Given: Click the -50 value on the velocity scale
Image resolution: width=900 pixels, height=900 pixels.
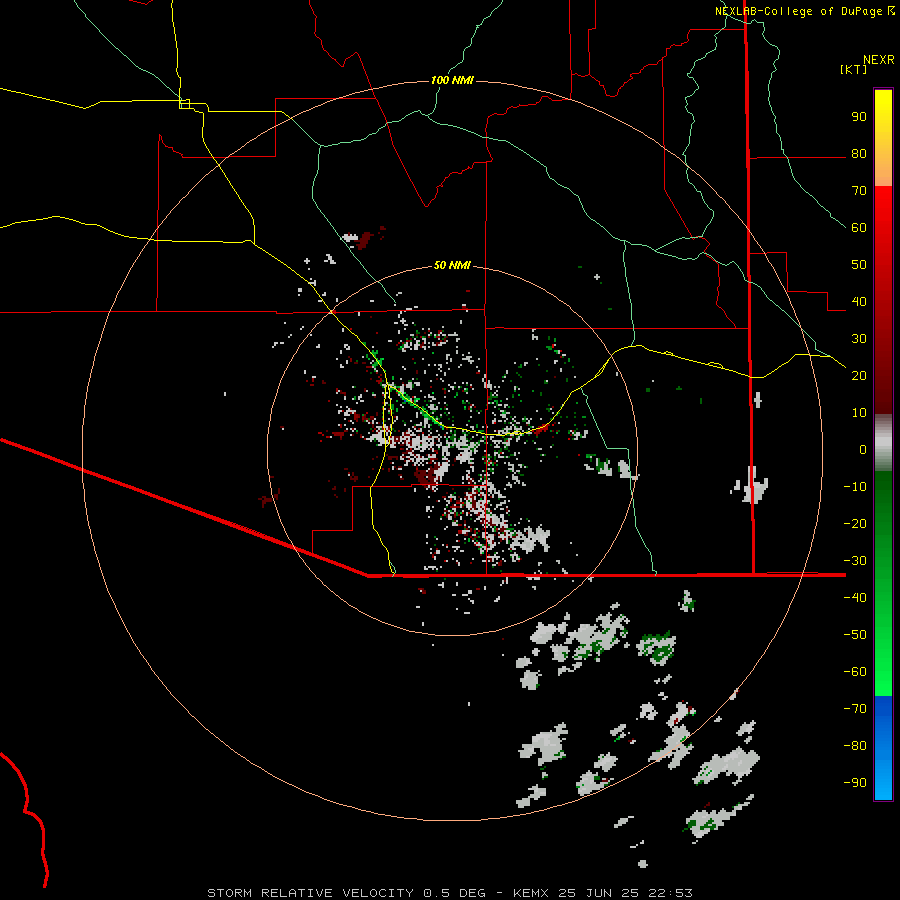Looking at the screenshot, I should coord(855,635).
